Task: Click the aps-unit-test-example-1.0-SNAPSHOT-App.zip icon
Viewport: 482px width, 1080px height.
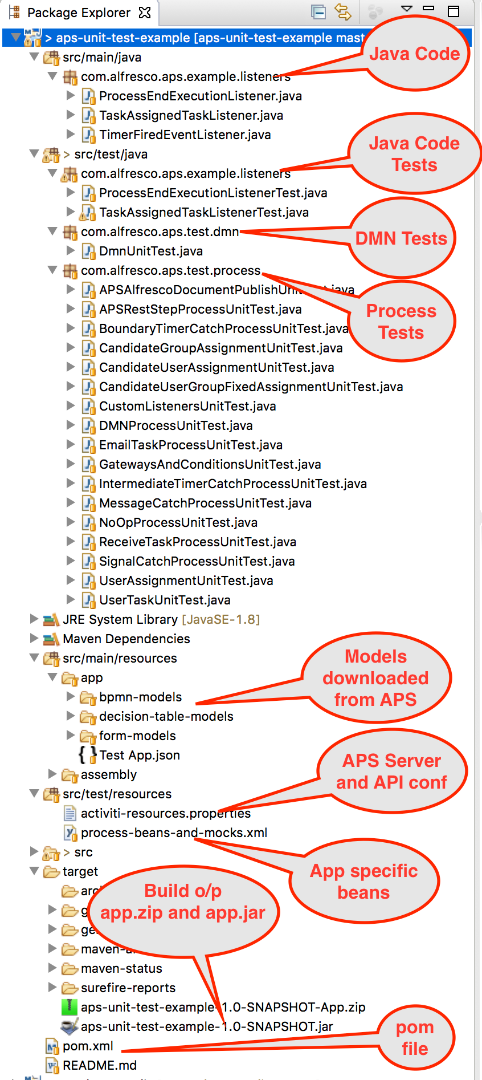Action: pyautogui.click(x=70, y=1006)
